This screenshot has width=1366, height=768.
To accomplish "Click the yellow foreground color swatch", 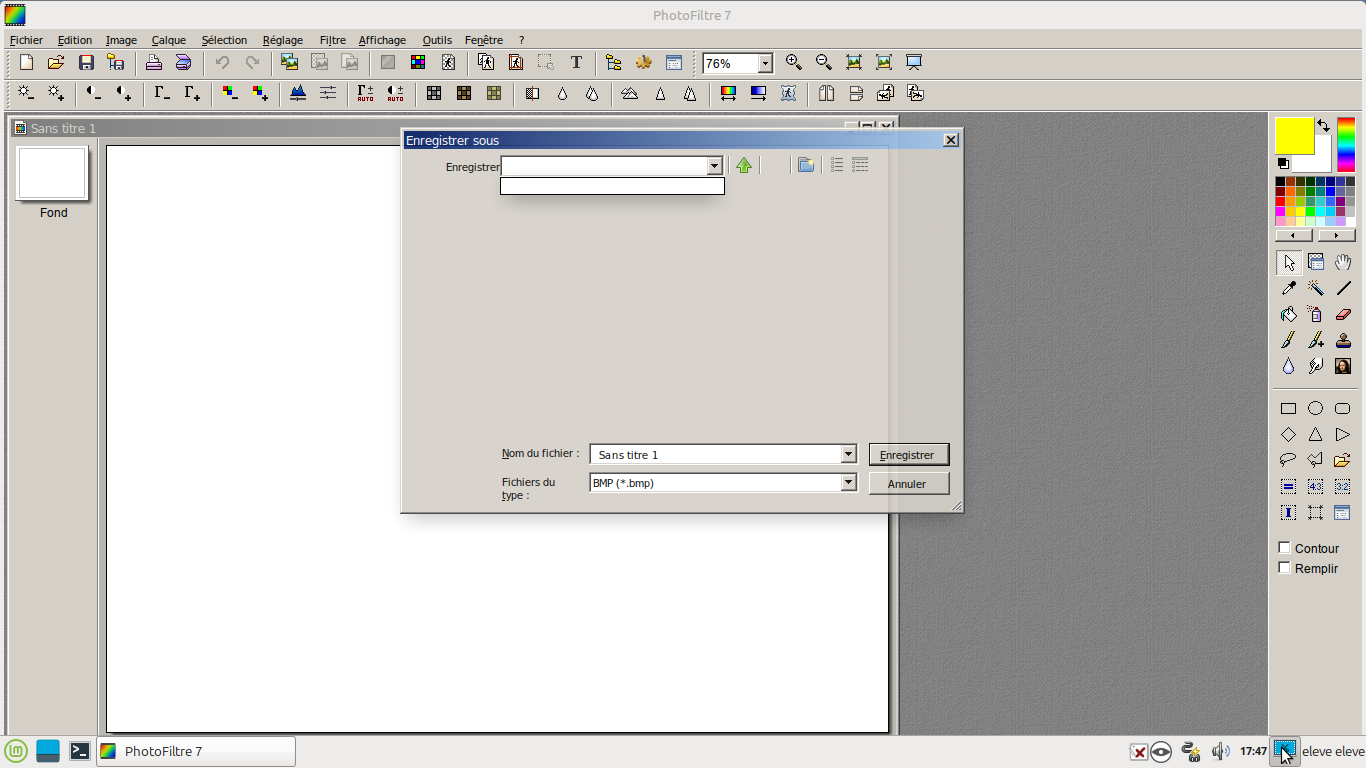I will [x=1294, y=135].
